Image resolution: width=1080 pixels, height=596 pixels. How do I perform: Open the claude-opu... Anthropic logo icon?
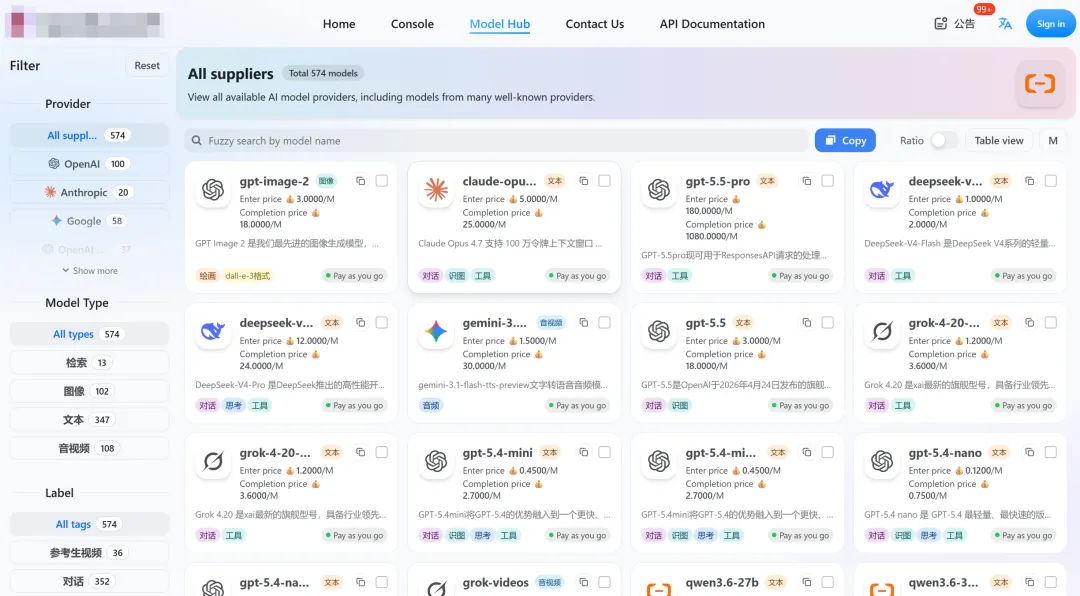[x=436, y=189]
